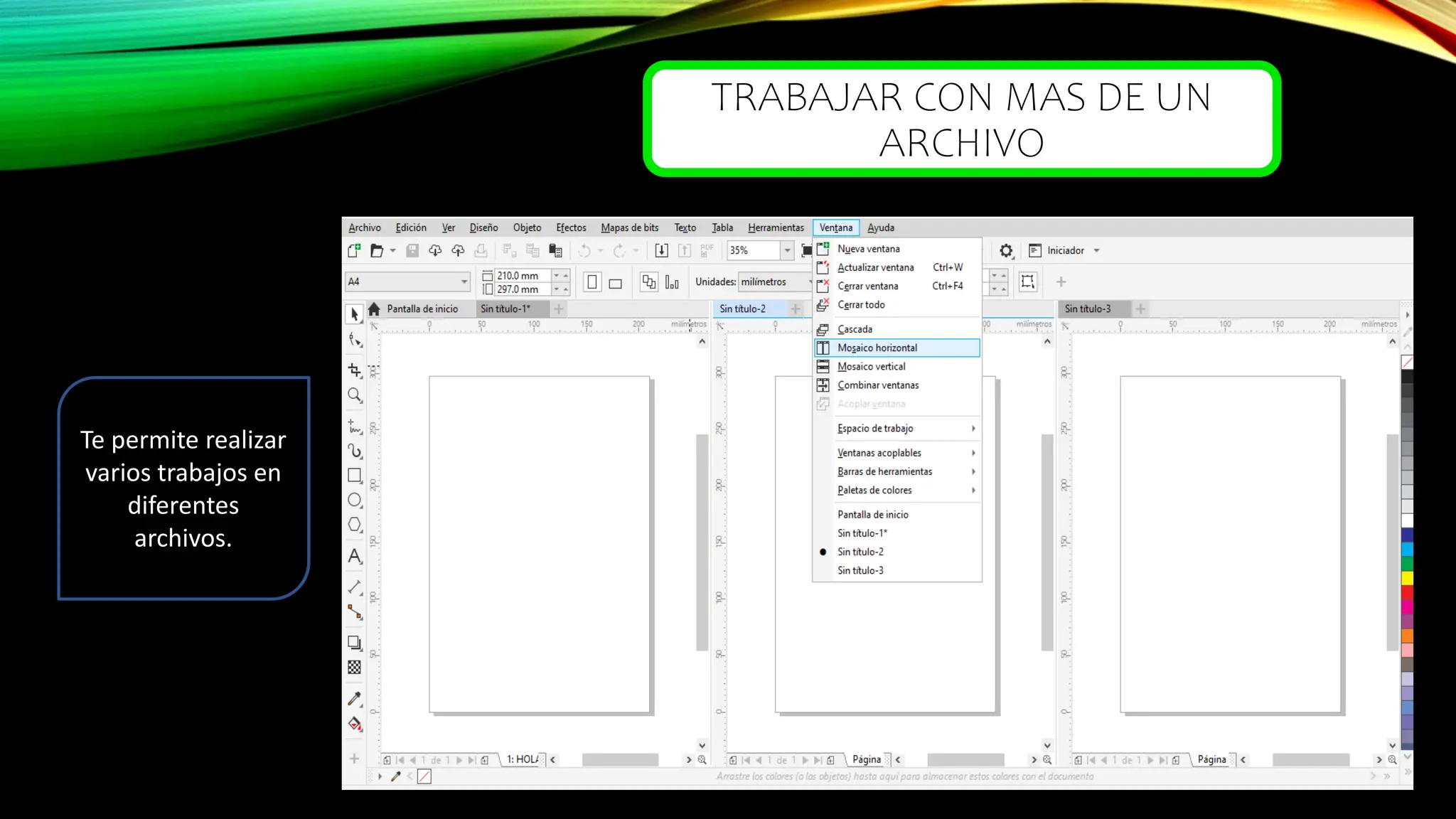Image resolution: width=1456 pixels, height=819 pixels.
Task: Pick the red swatch in color palette
Action: [1407, 592]
